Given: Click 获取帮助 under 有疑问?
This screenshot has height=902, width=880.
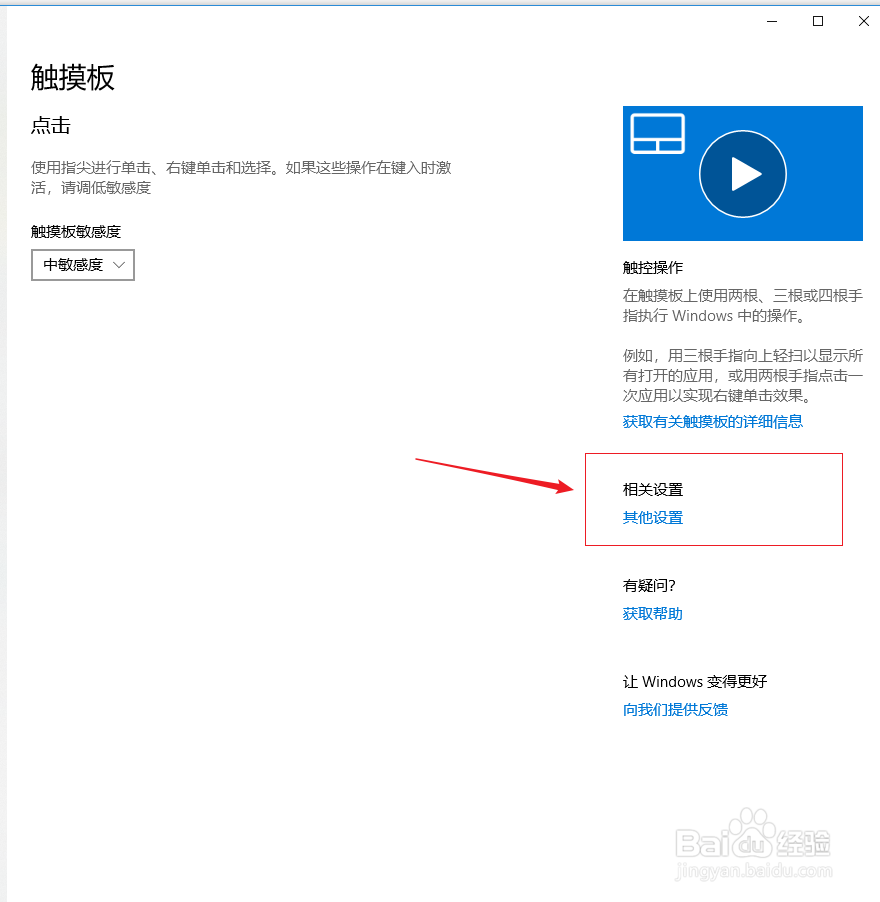Looking at the screenshot, I should click(652, 613).
